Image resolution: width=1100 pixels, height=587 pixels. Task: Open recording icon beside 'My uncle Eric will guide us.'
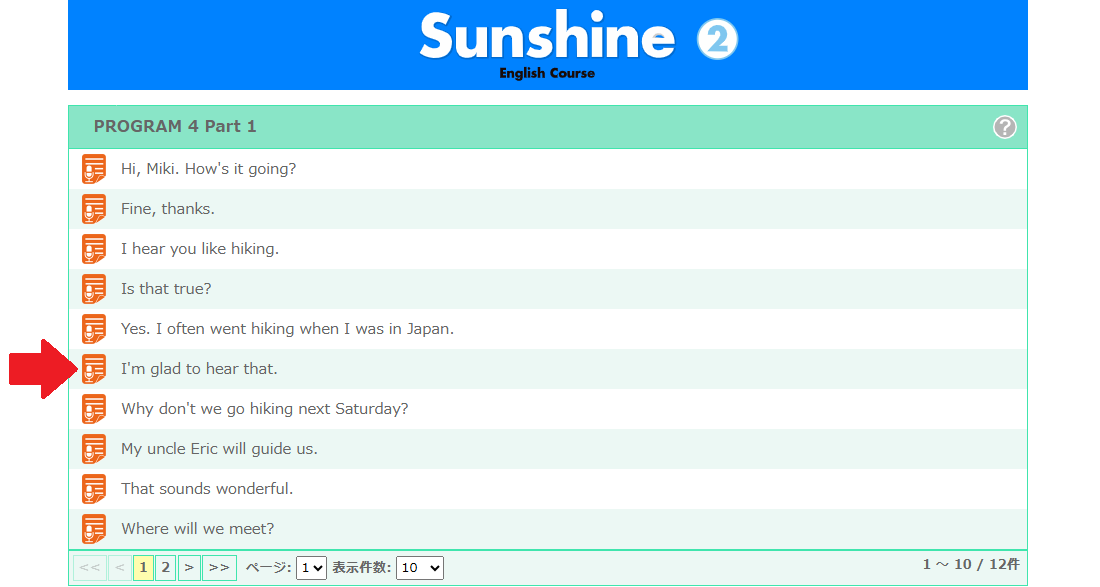[94, 449]
